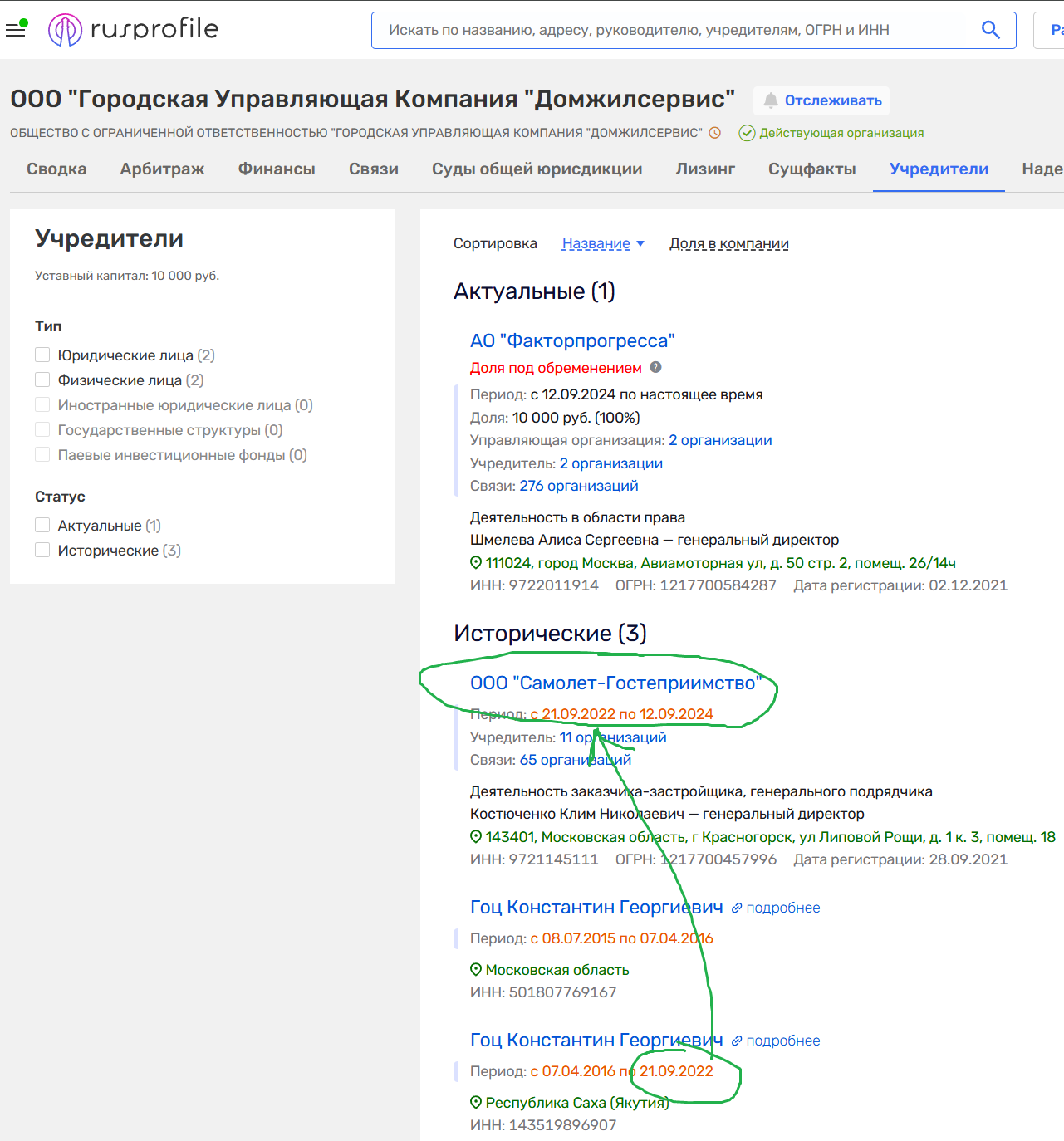Viewport: 1064px width, 1141px height.
Task: Open address 143401 Красногорск link
Action: [771, 837]
